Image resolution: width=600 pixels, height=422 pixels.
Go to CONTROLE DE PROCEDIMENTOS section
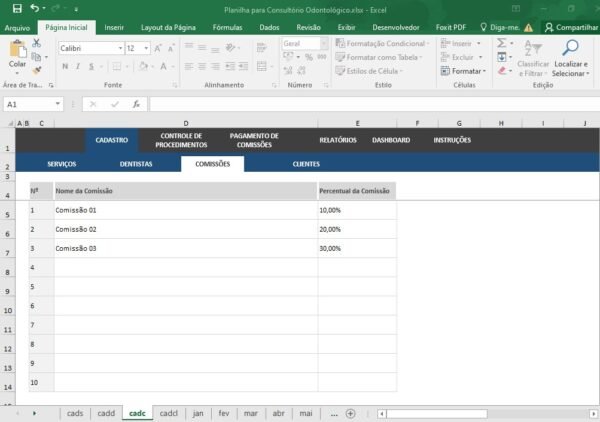click(181, 140)
